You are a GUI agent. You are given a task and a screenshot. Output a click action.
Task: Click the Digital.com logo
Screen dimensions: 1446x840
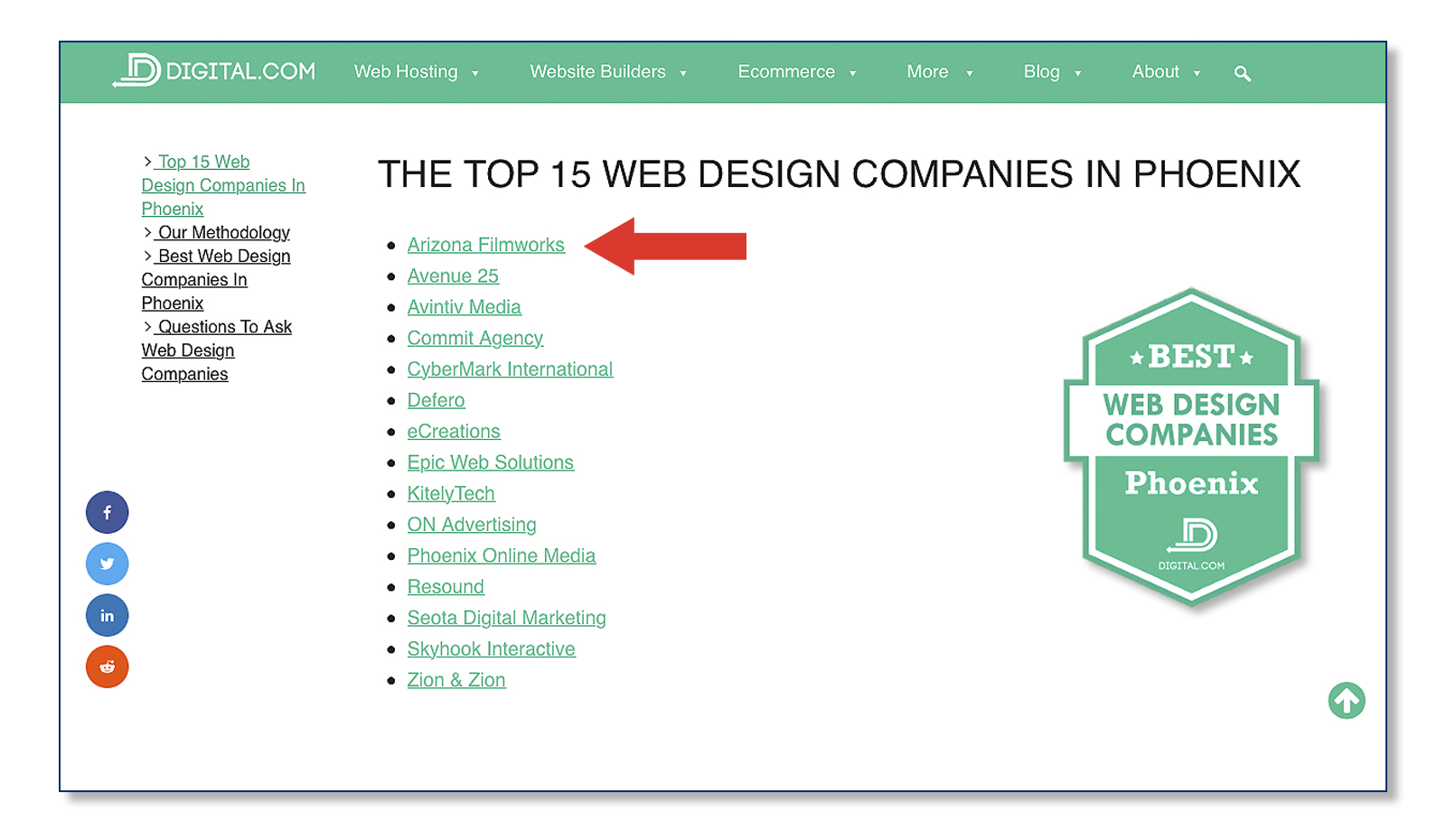pos(214,71)
